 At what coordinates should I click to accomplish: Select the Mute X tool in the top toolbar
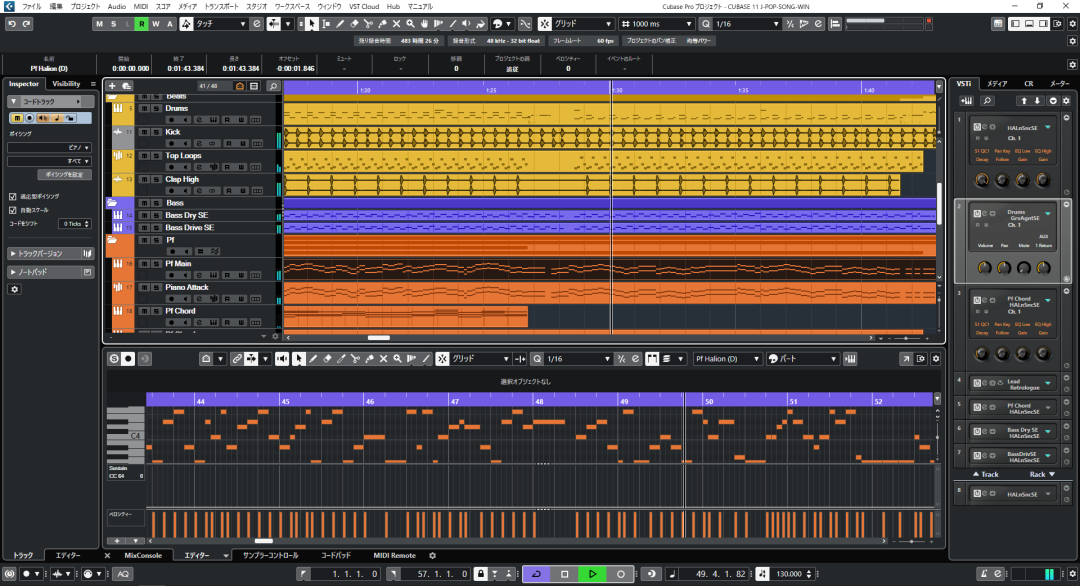pos(396,24)
